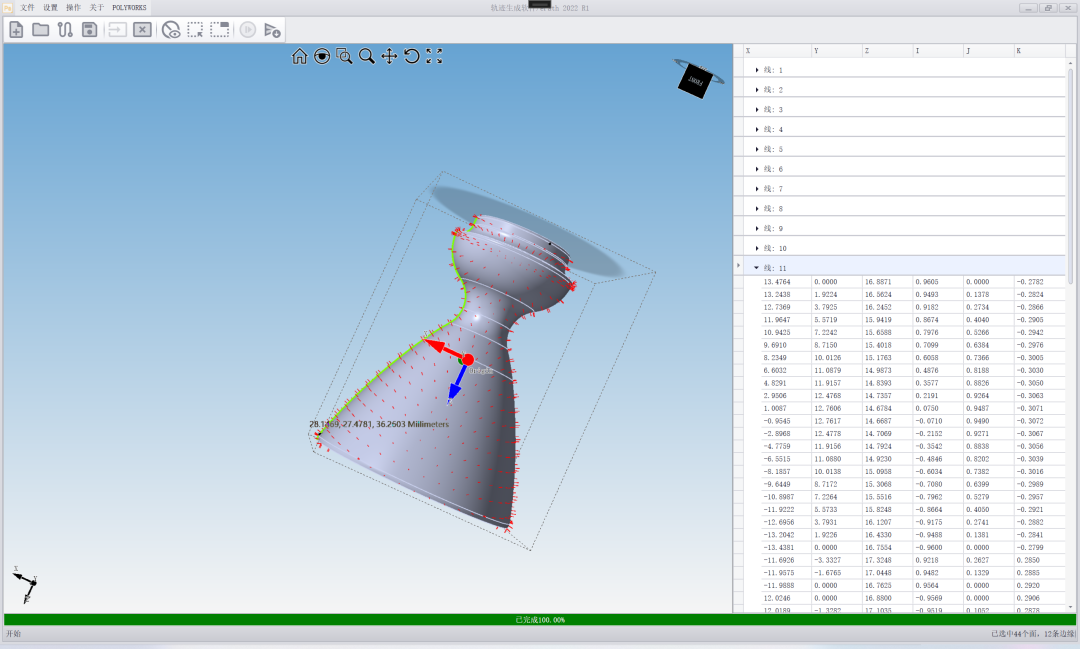
Task: Select the zoom magnifier tool
Action: pyautogui.click(x=367, y=57)
